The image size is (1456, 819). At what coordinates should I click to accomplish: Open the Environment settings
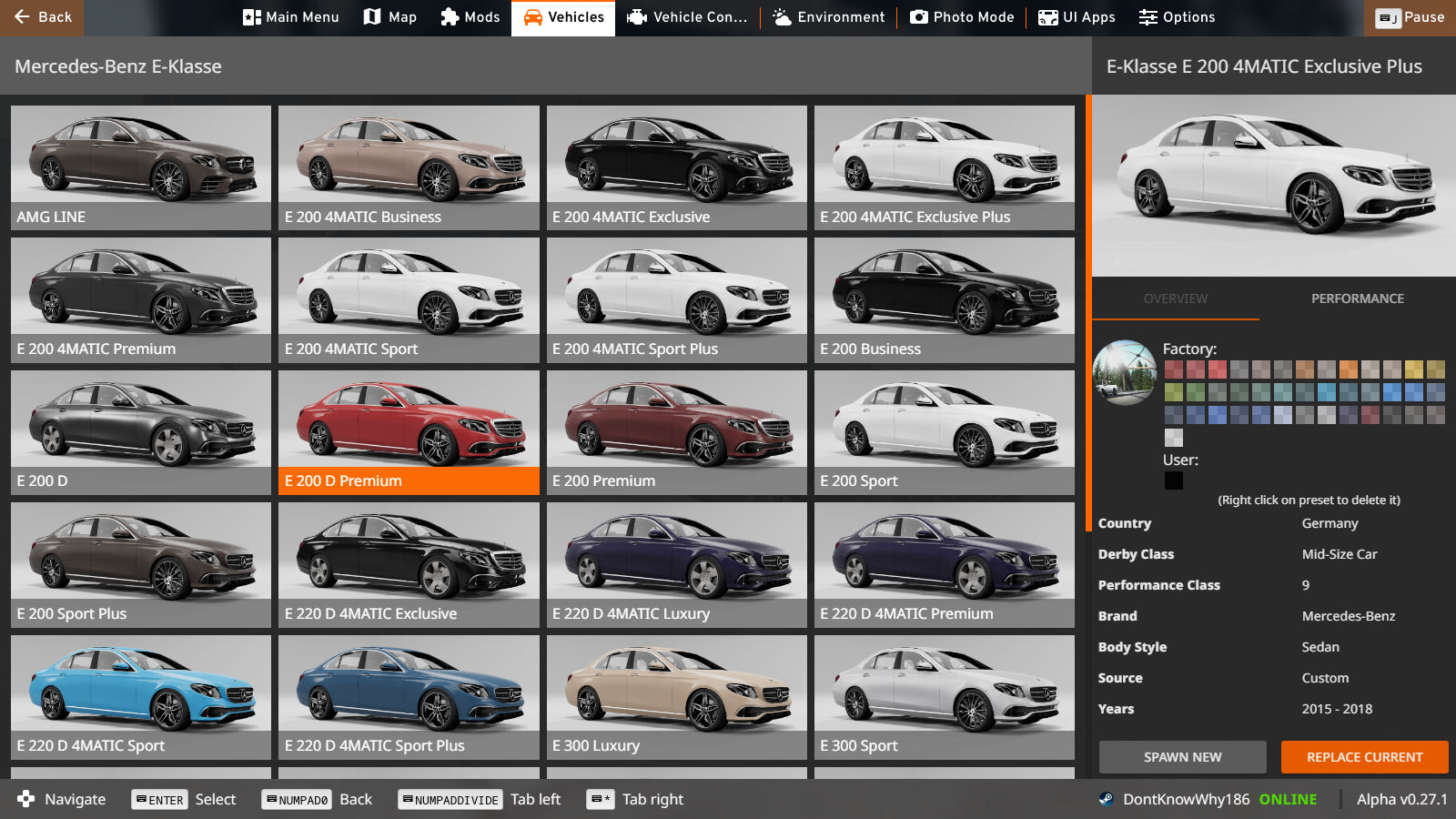coord(829,17)
